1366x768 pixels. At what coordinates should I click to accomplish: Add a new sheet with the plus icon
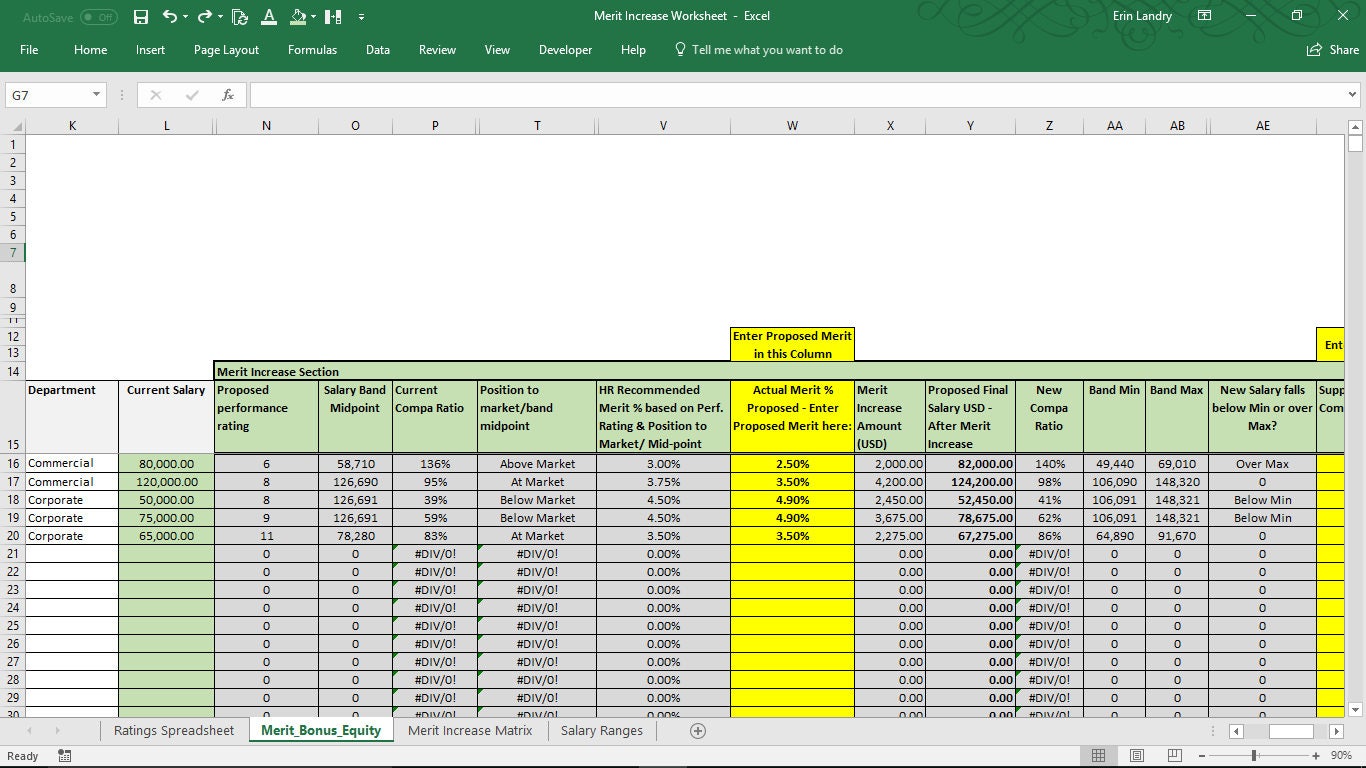click(x=698, y=731)
